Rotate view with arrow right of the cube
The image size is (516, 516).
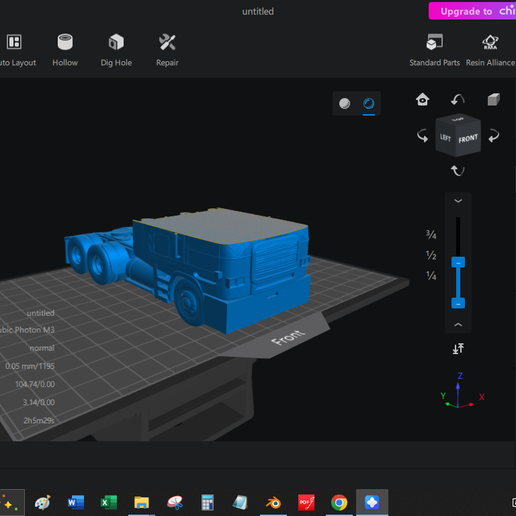494,136
